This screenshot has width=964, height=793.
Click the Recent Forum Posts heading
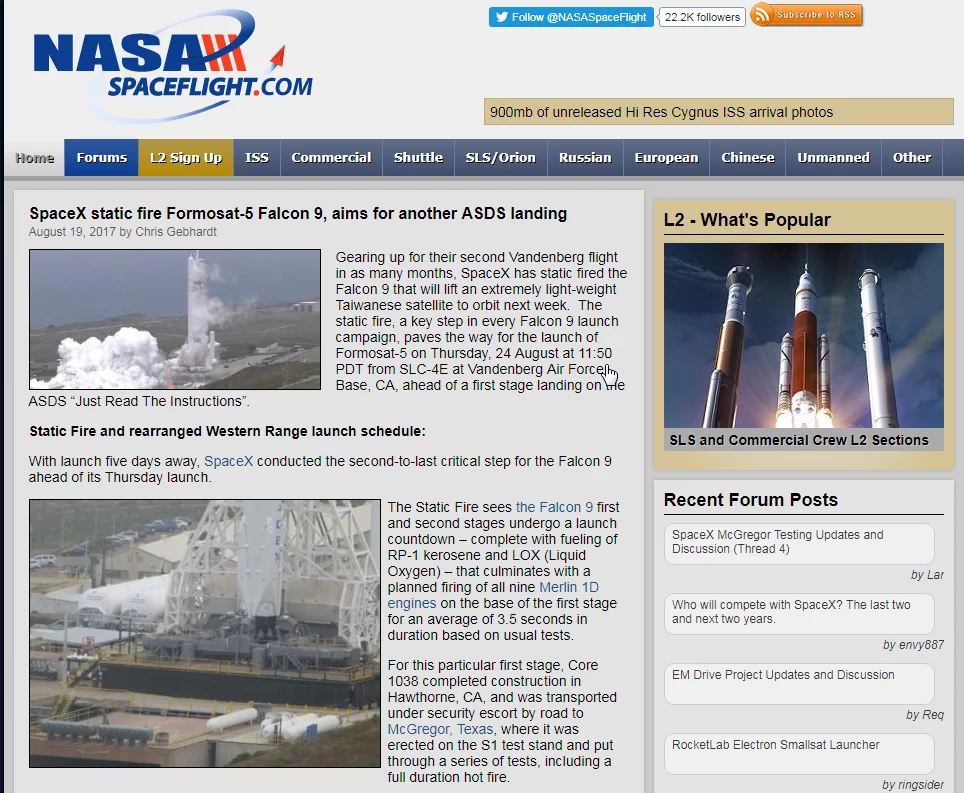coord(751,500)
